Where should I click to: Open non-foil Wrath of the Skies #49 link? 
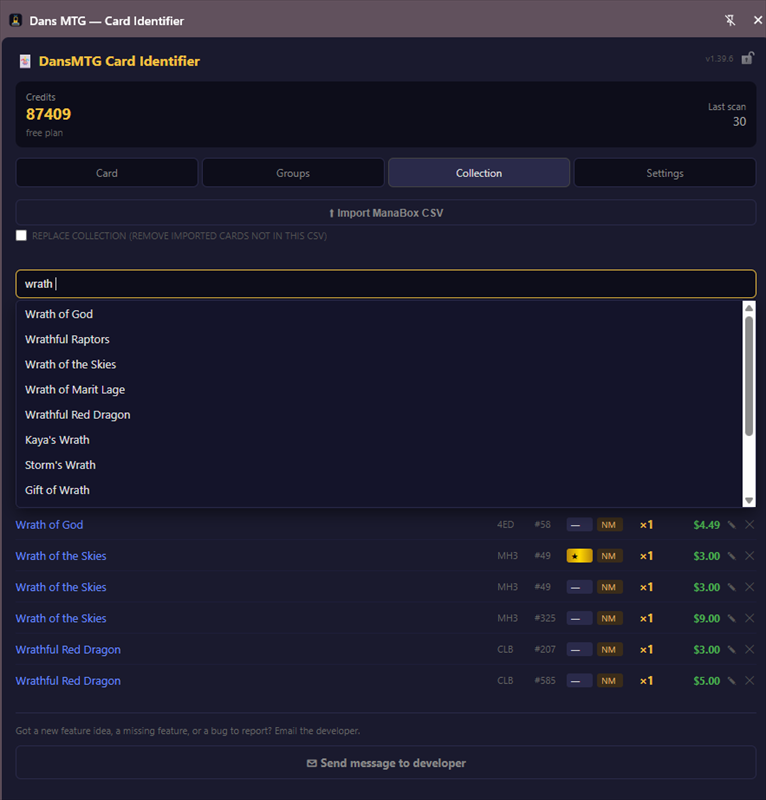point(61,587)
